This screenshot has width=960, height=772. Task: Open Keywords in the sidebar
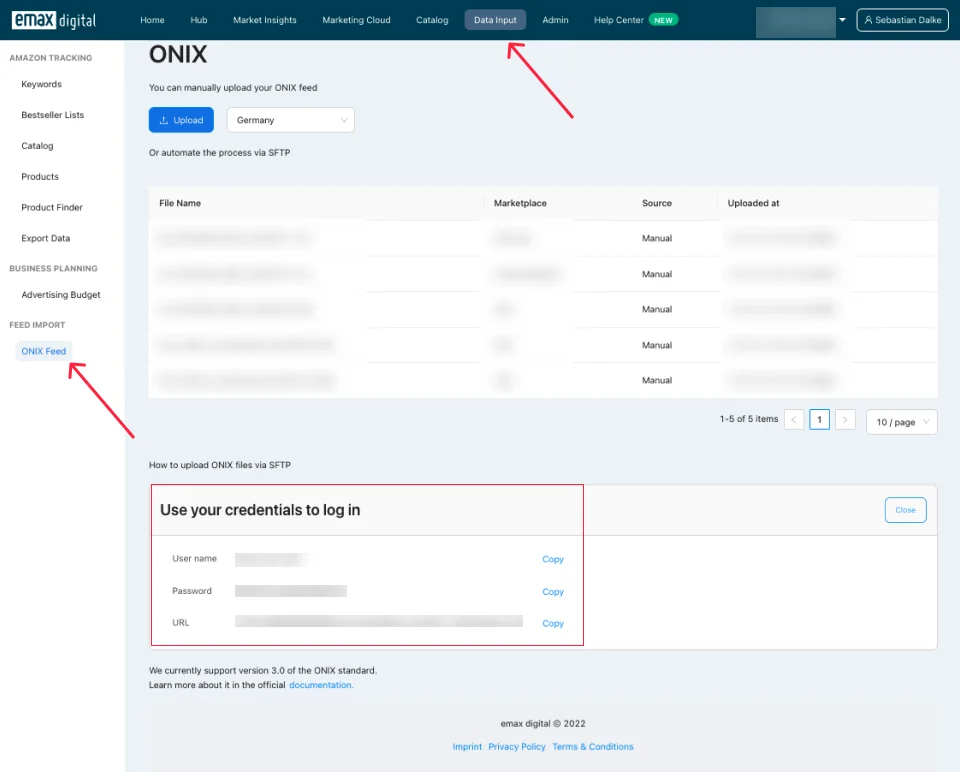point(42,84)
